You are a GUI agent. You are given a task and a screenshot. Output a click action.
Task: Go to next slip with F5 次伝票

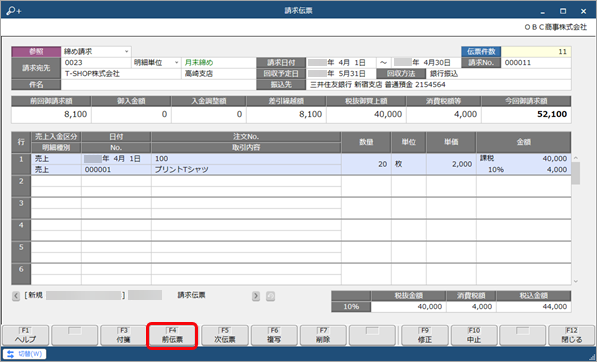pyautogui.click(x=225, y=335)
